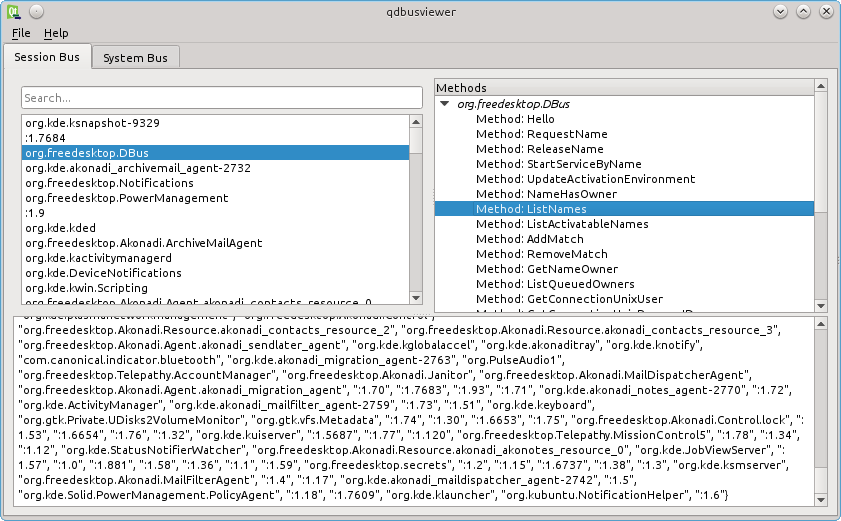Viewport: 841px width, 521px height.
Task: Click Method: Hello in the tree
Action: pyautogui.click(x=515, y=119)
